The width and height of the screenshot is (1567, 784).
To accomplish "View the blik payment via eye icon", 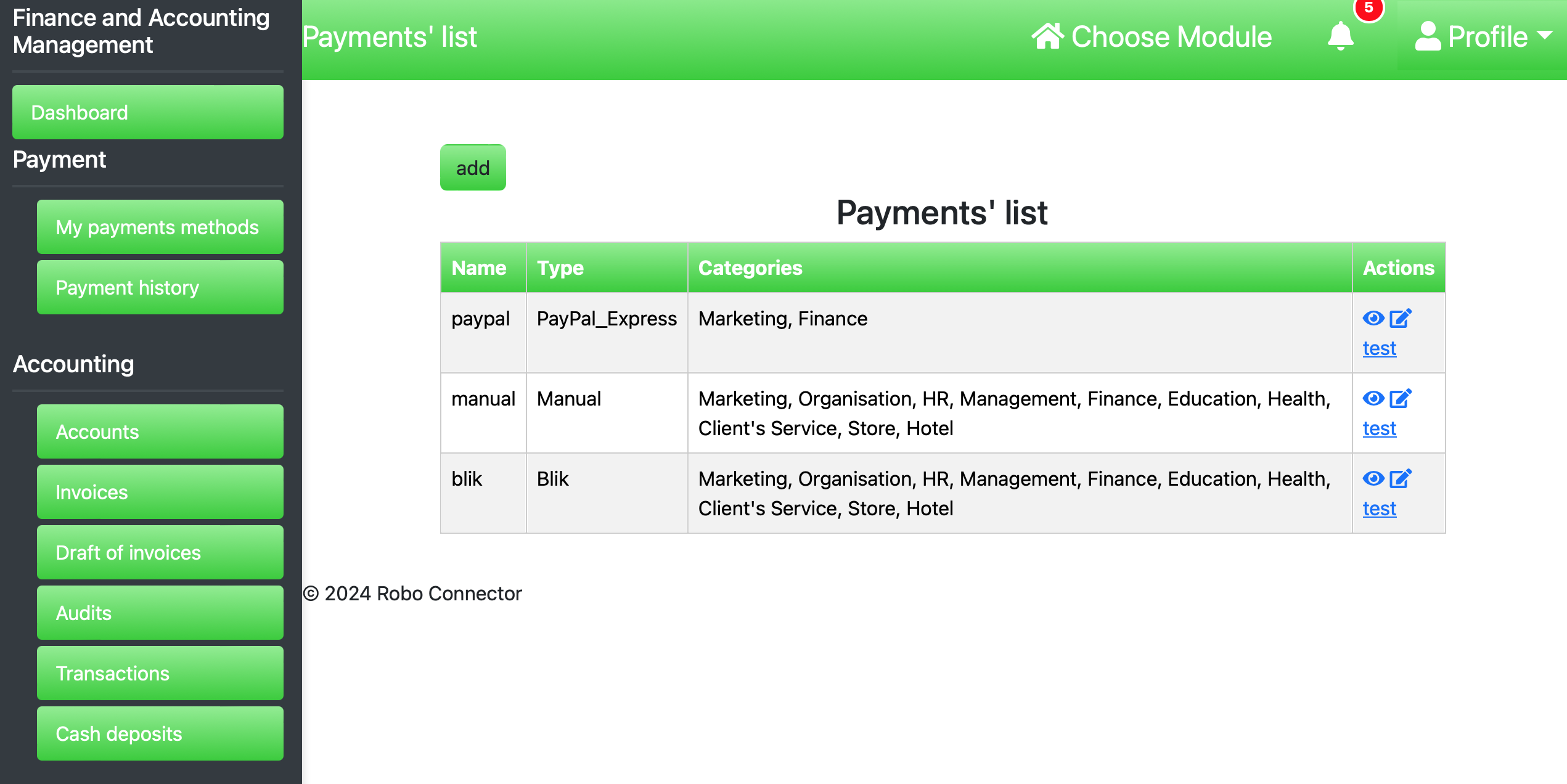I will pyautogui.click(x=1373, y=479).
